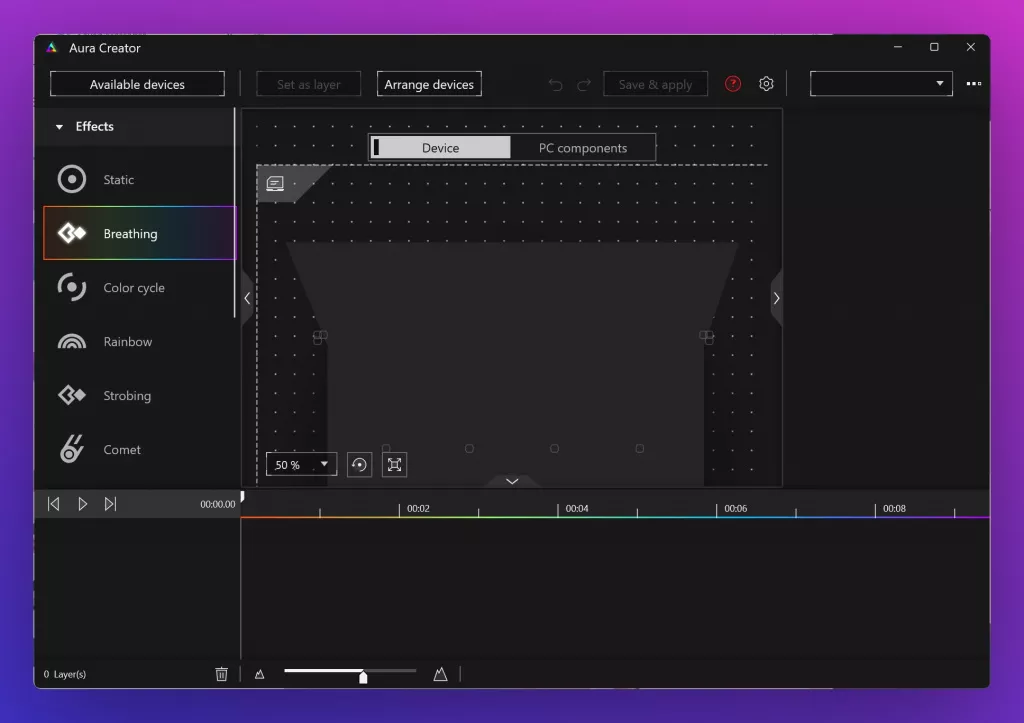Select the Rainbow effect
The image size is (1024, 723).
tap(127, 341)
